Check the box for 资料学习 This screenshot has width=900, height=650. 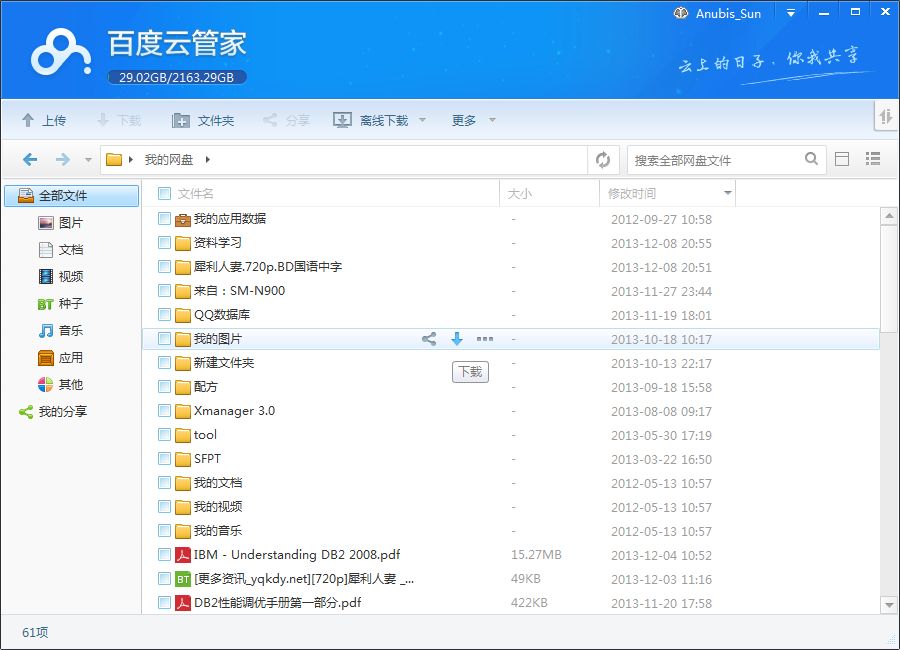(x=164, y=243)
